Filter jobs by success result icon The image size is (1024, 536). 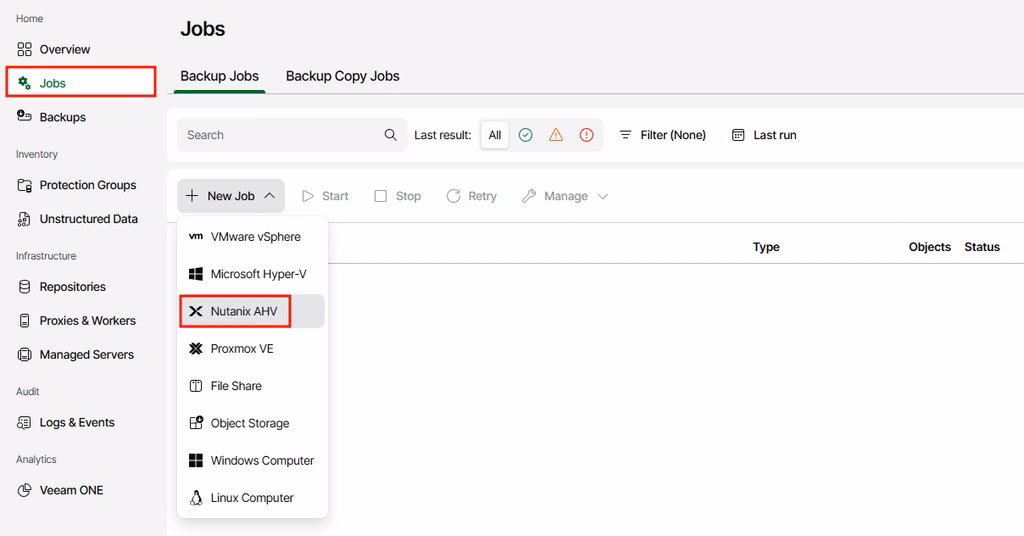525,134
